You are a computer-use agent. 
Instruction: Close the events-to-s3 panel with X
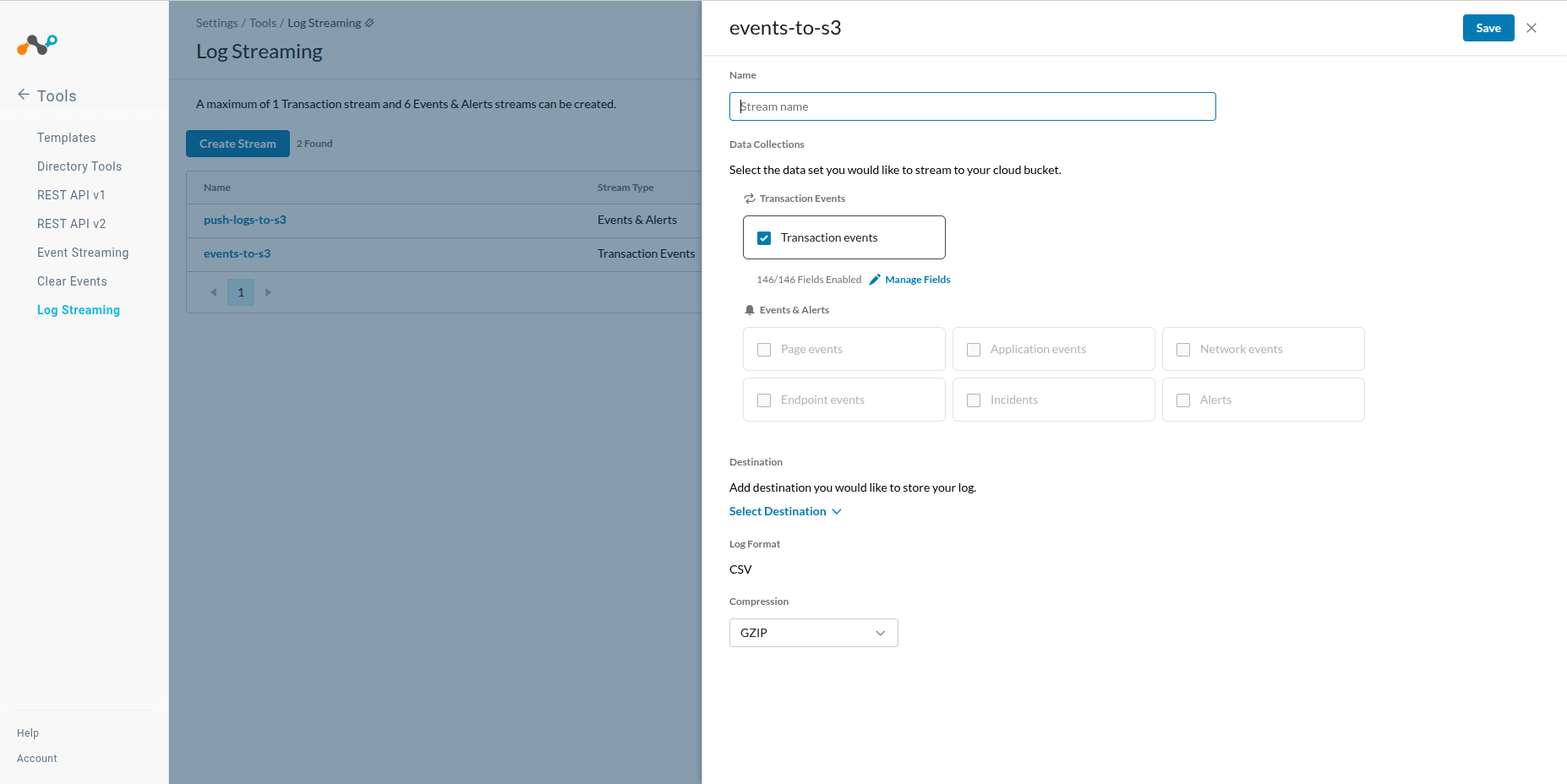tap(1531, 28)
